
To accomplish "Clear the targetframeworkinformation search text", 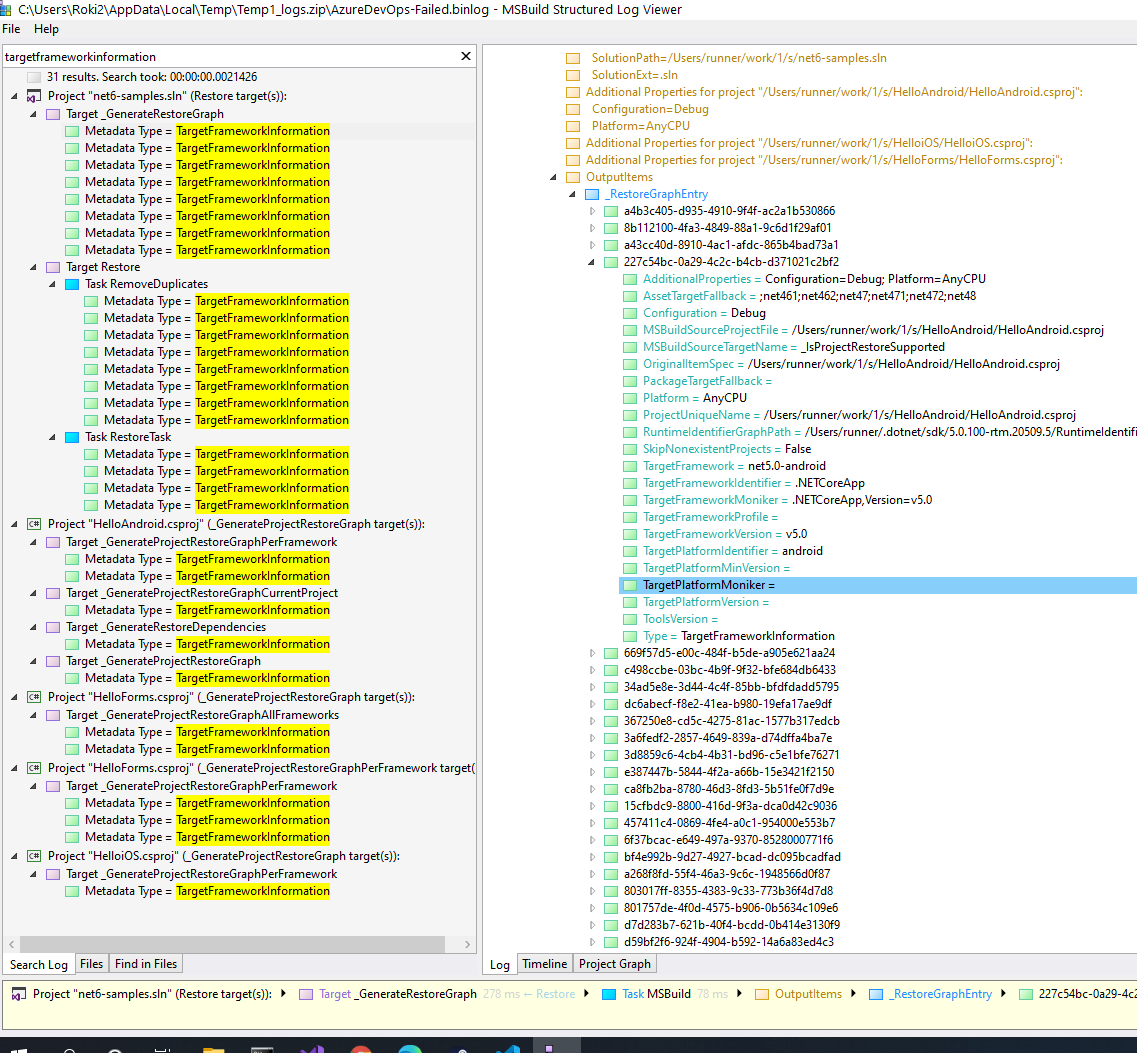I will coord(466,56).
